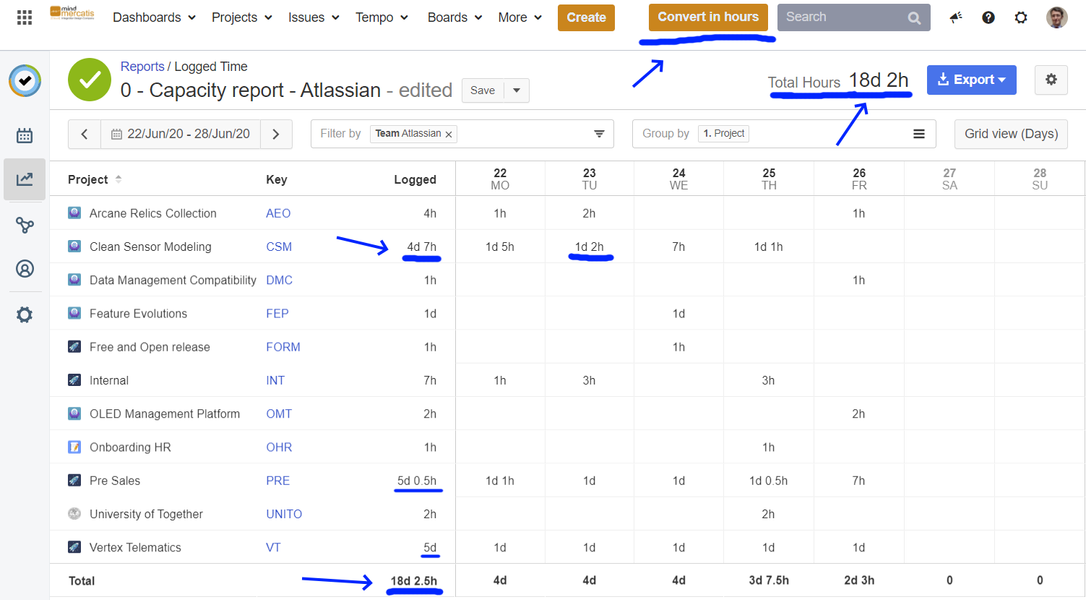Screen dimensions: 1086x600
Task: Open the feedback megaphone icon
Action: pyautogui.click(x=956, y=18)
